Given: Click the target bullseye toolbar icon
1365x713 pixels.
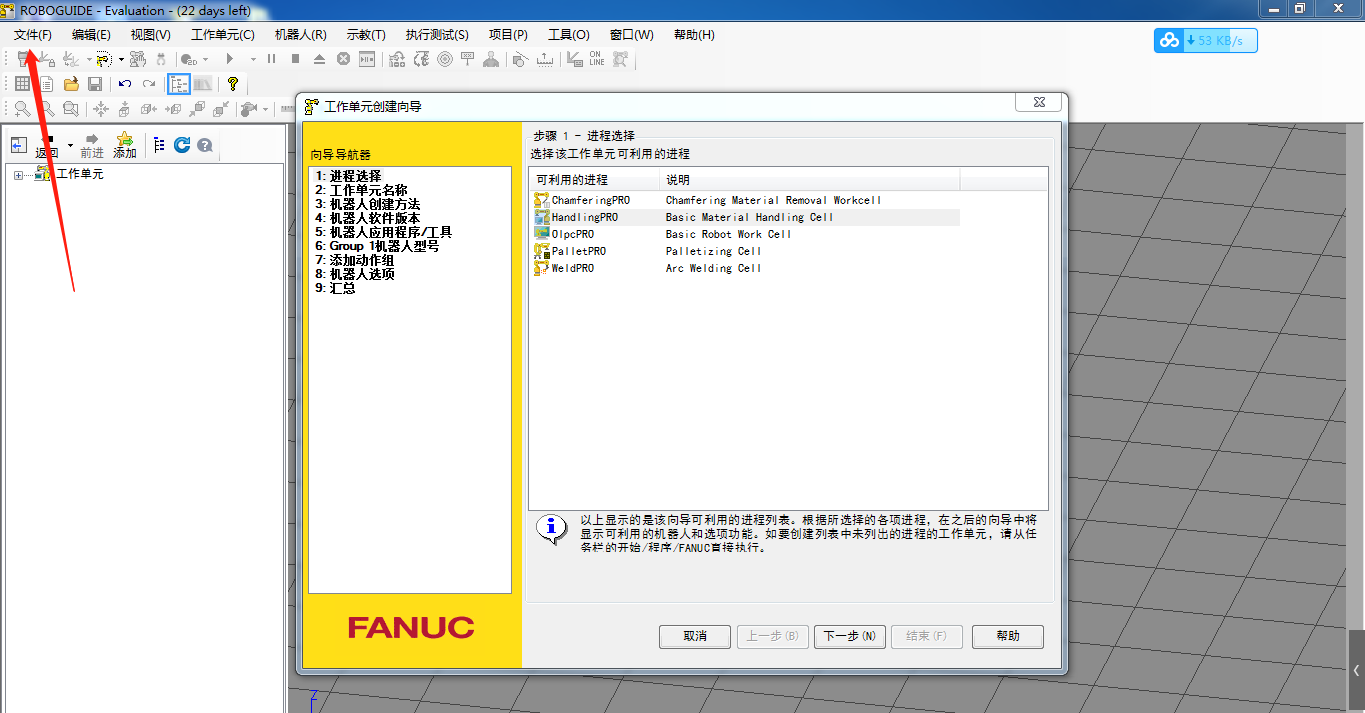Looking at the screenshot, I should (x=445, y=59).
